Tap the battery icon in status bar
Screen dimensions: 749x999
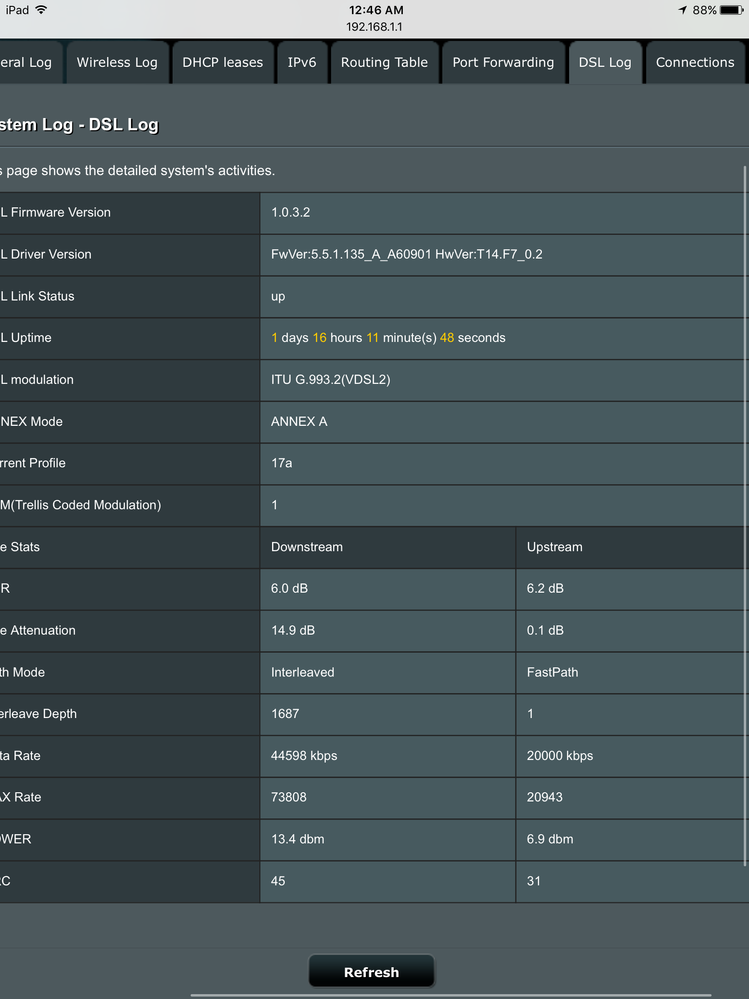pos(731,10)
